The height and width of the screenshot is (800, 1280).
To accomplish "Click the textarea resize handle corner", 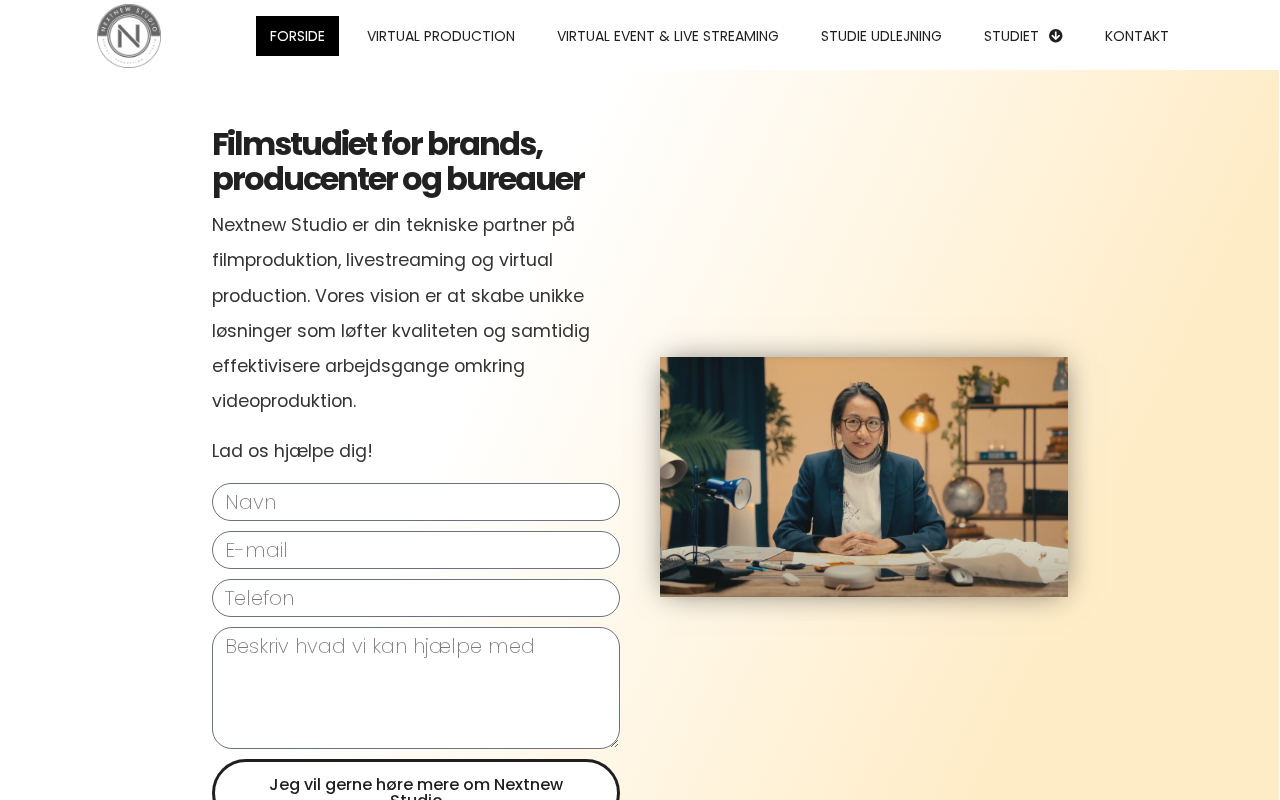I will (614, 743).
